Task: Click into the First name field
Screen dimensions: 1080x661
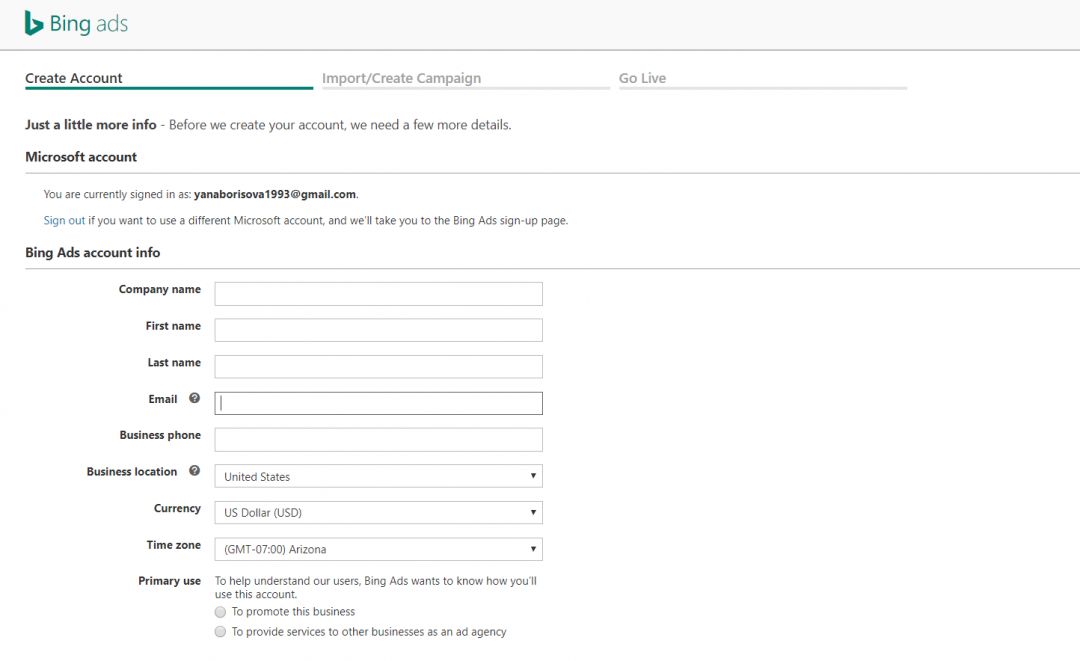Action: [378, 330]
